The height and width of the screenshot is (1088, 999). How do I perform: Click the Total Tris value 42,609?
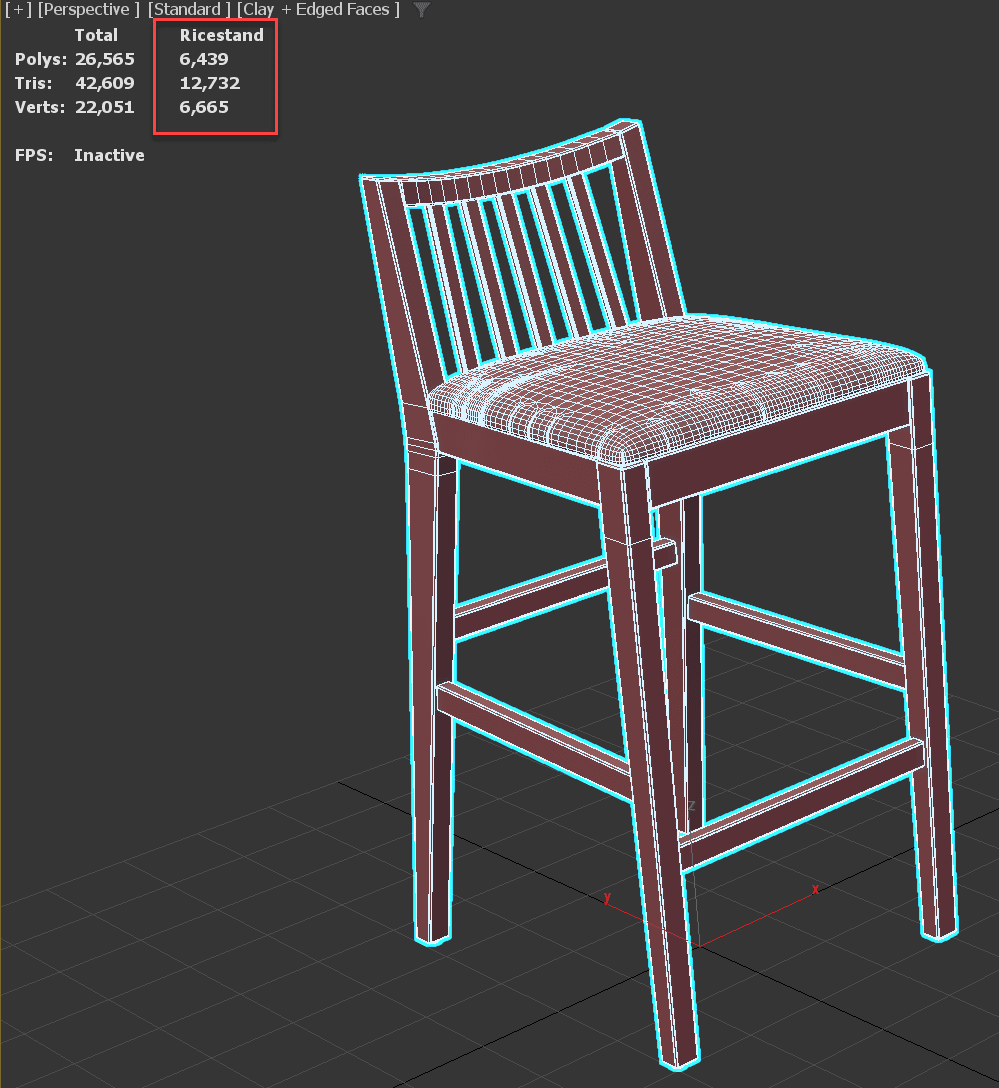tap(105, 83)
